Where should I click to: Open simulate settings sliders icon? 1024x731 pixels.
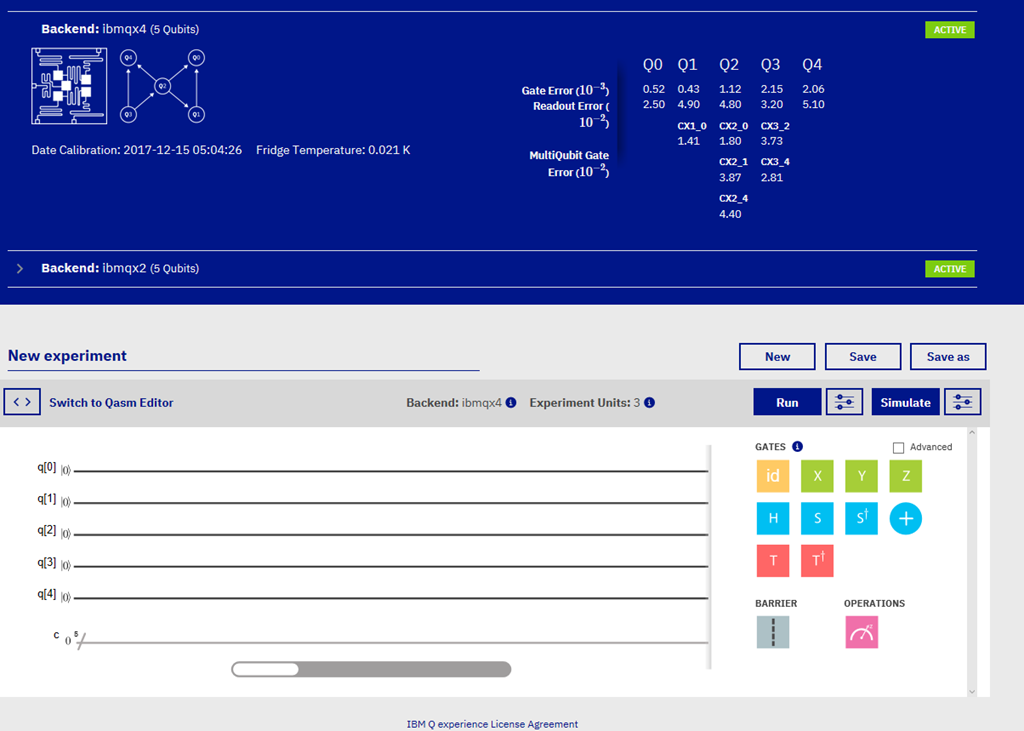click(963, 402)
